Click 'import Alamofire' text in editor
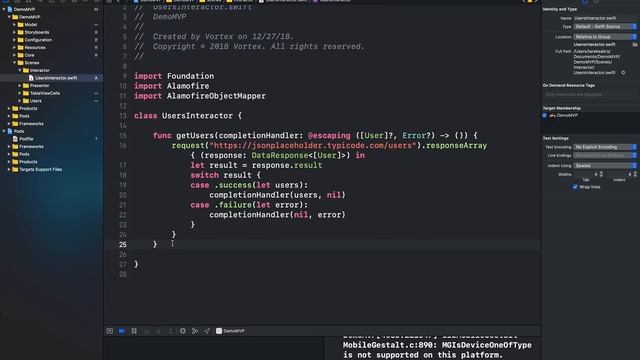 (171, 86)
